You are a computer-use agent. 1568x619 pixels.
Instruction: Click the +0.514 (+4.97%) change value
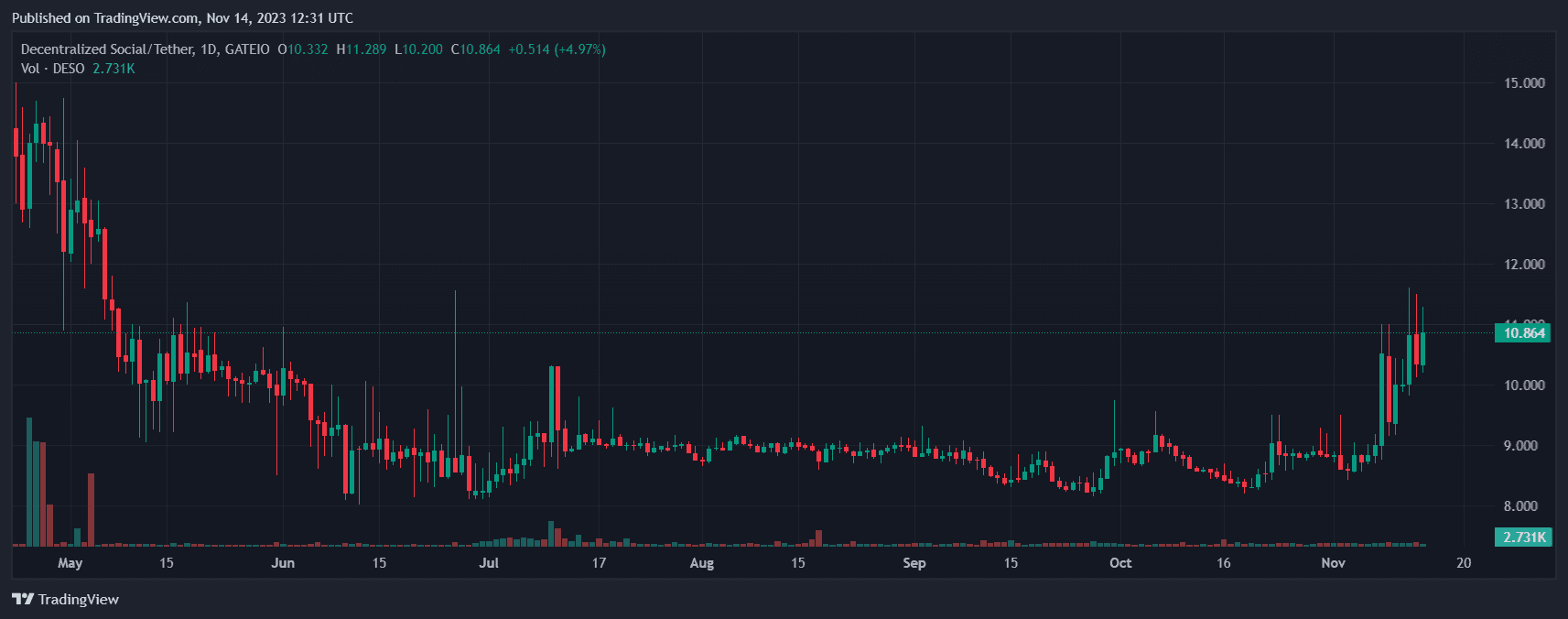point(557,49)
